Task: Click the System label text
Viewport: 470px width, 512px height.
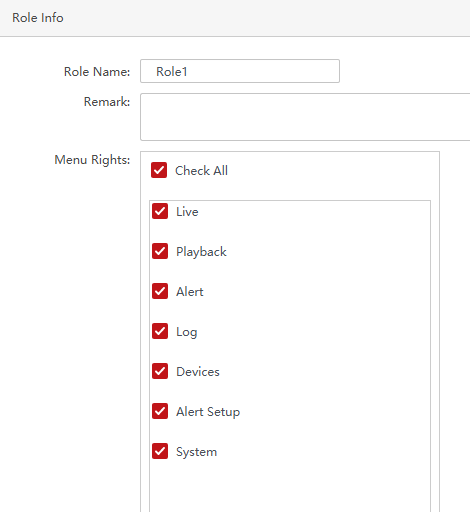Action: (x=197, y=452)
